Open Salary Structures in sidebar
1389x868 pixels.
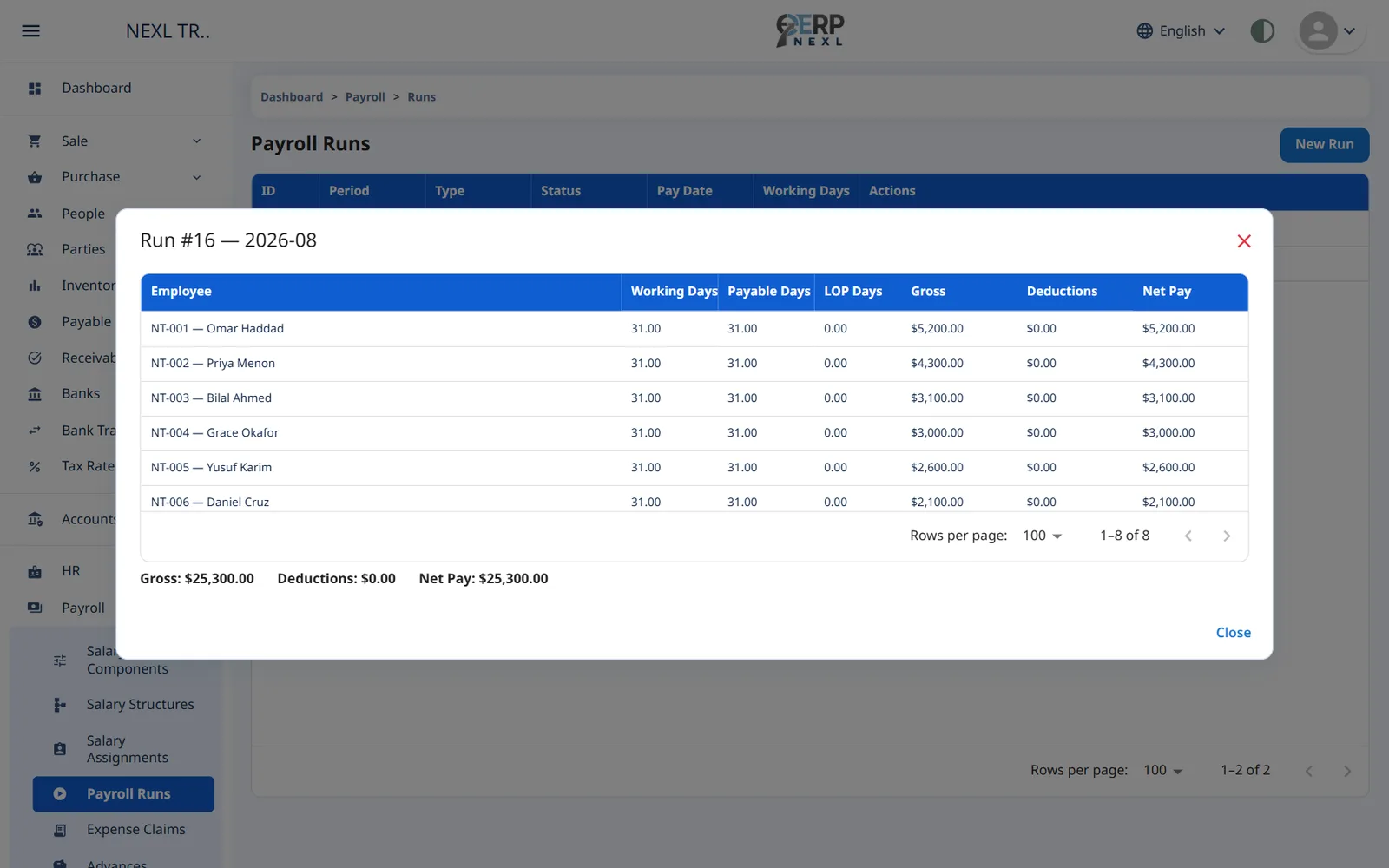123,705
